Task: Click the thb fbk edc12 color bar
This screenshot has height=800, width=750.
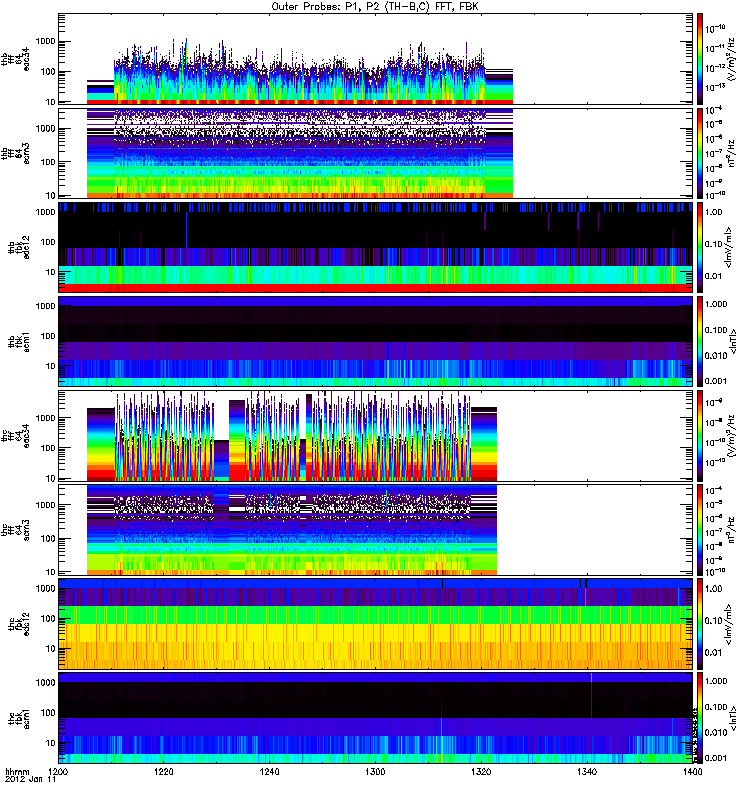Action: (700, 247)
